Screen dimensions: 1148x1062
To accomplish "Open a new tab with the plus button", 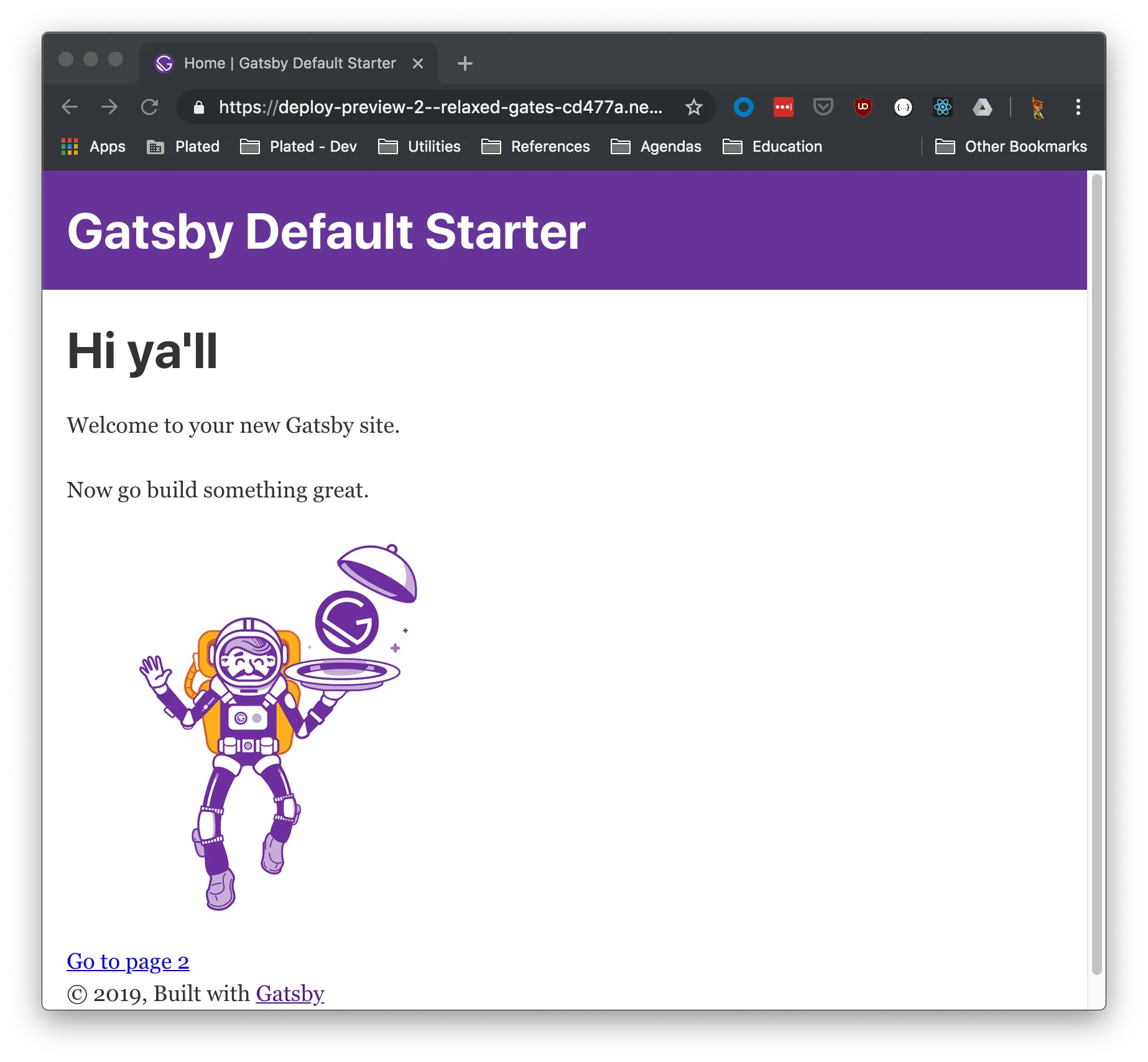I will pos(465,63).
